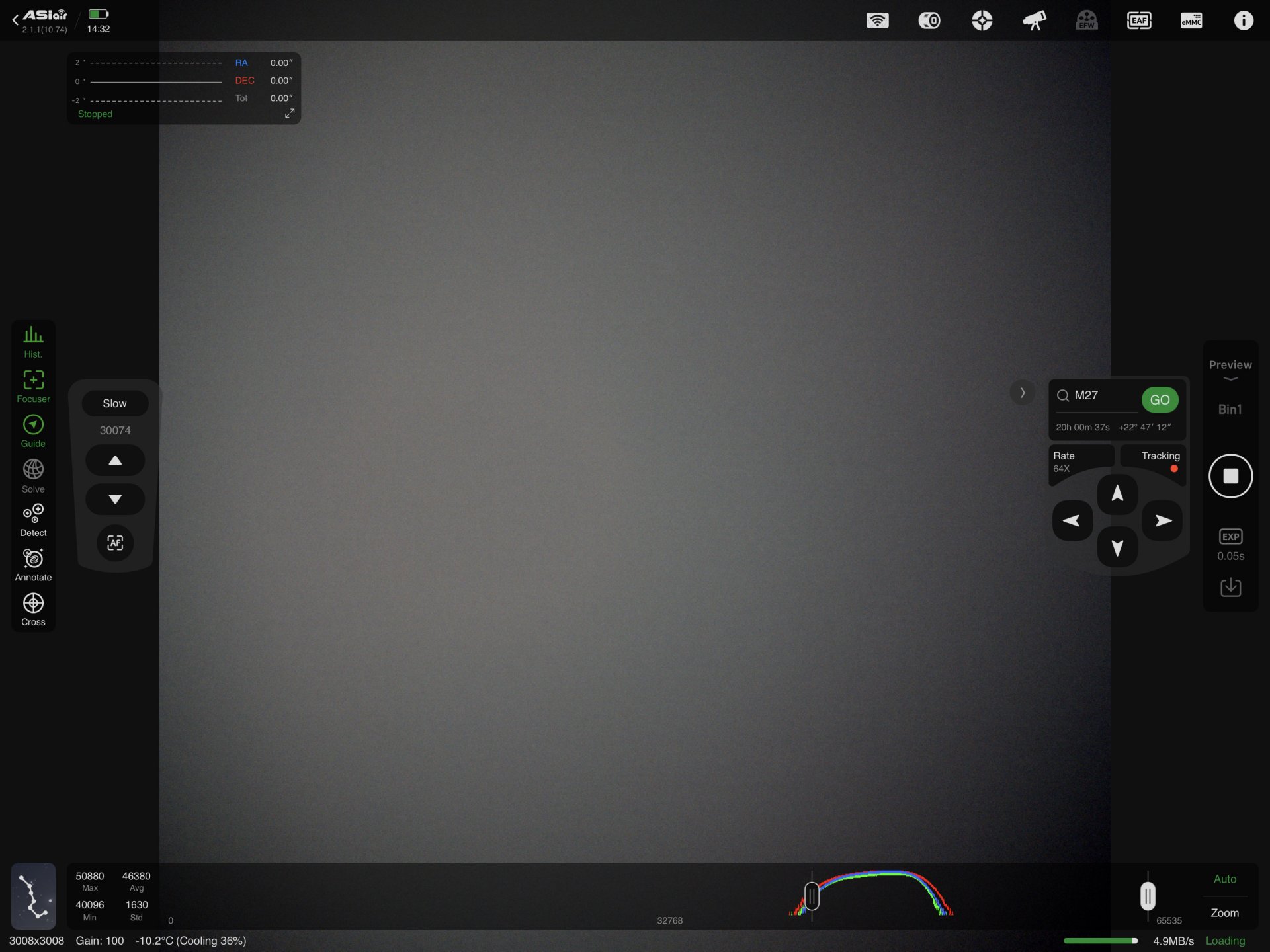This screenshot has height=952, width=1270.
Task: Slew mount west with left arrow
Action: click(x=1072, y=520)
